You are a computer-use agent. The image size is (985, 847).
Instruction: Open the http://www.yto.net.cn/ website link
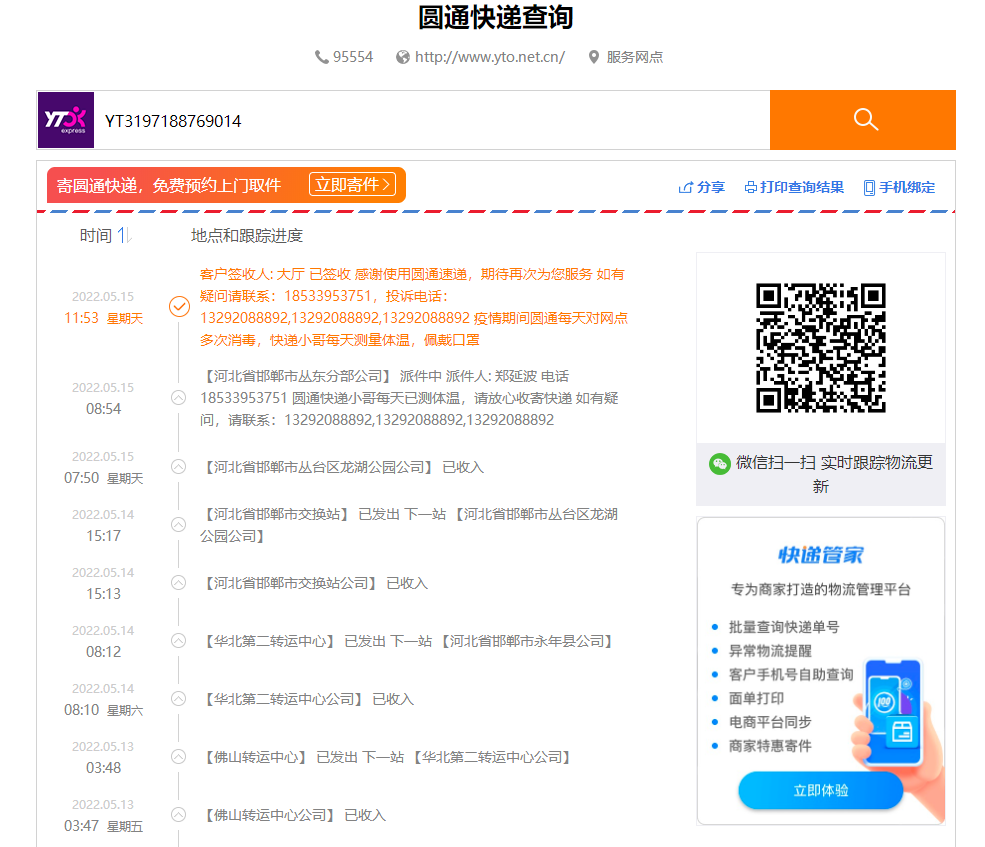489,57
